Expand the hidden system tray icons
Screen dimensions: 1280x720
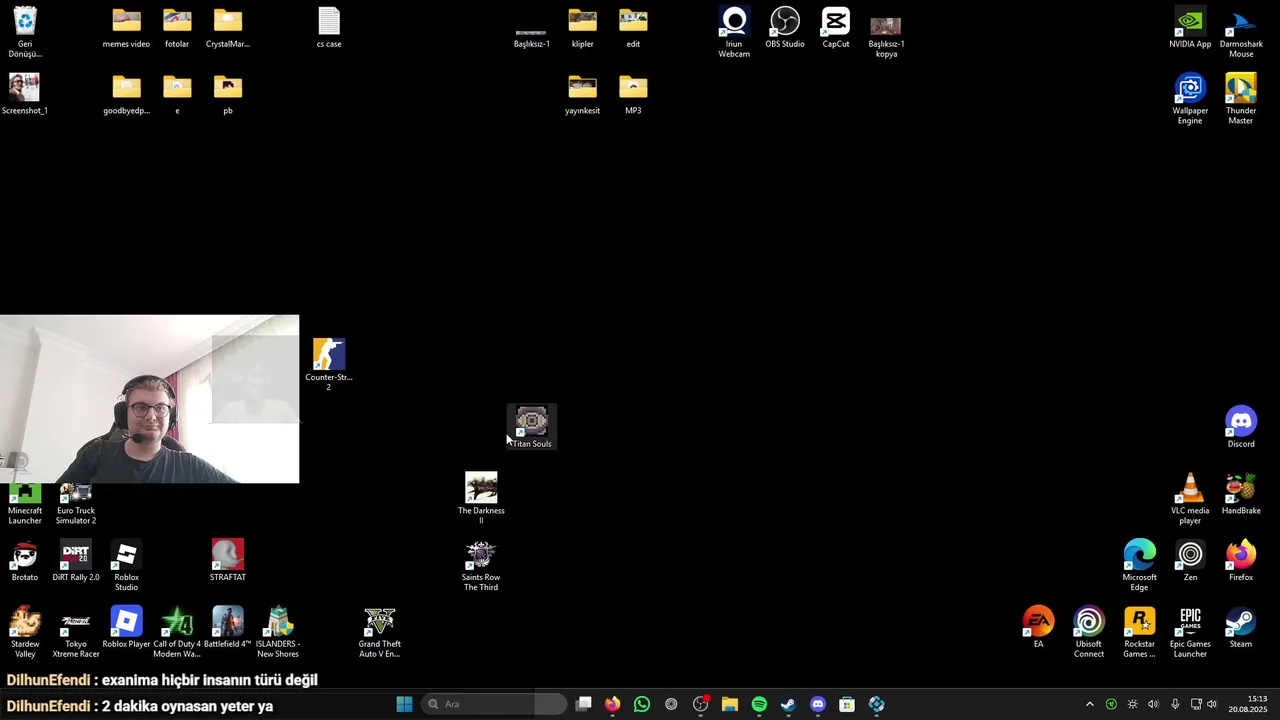[x=1090, y=704]
